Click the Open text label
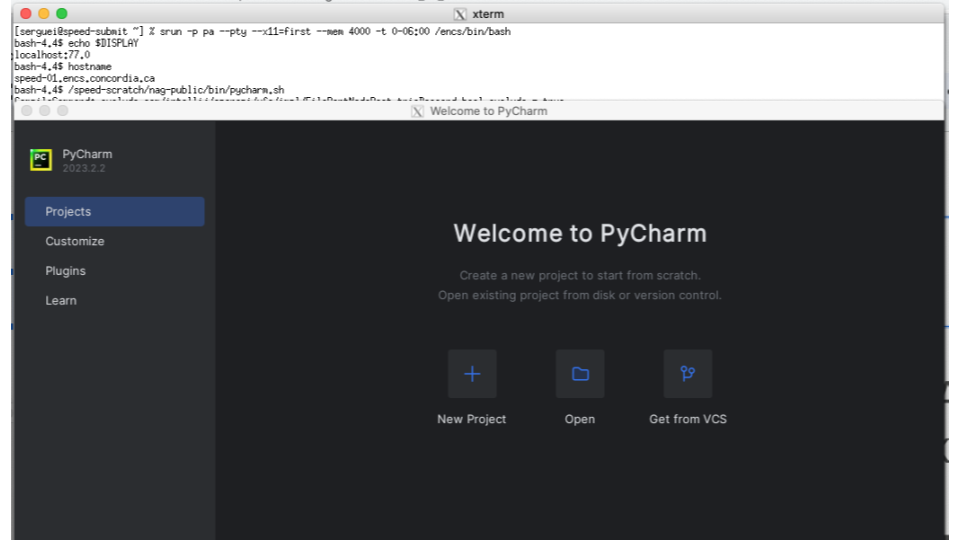This screenshot has height=540, width=960. pyautogui.click(x=580, y=419)
